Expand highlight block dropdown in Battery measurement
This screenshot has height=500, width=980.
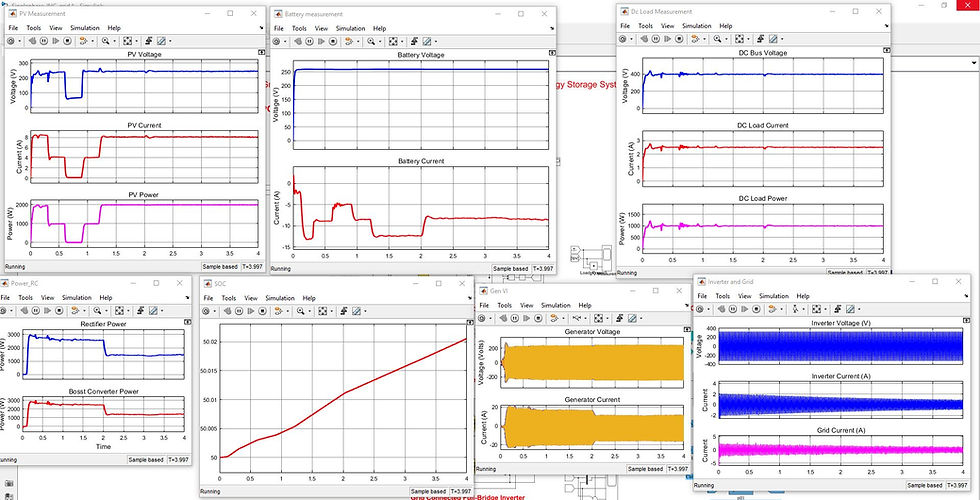(358, 41)
